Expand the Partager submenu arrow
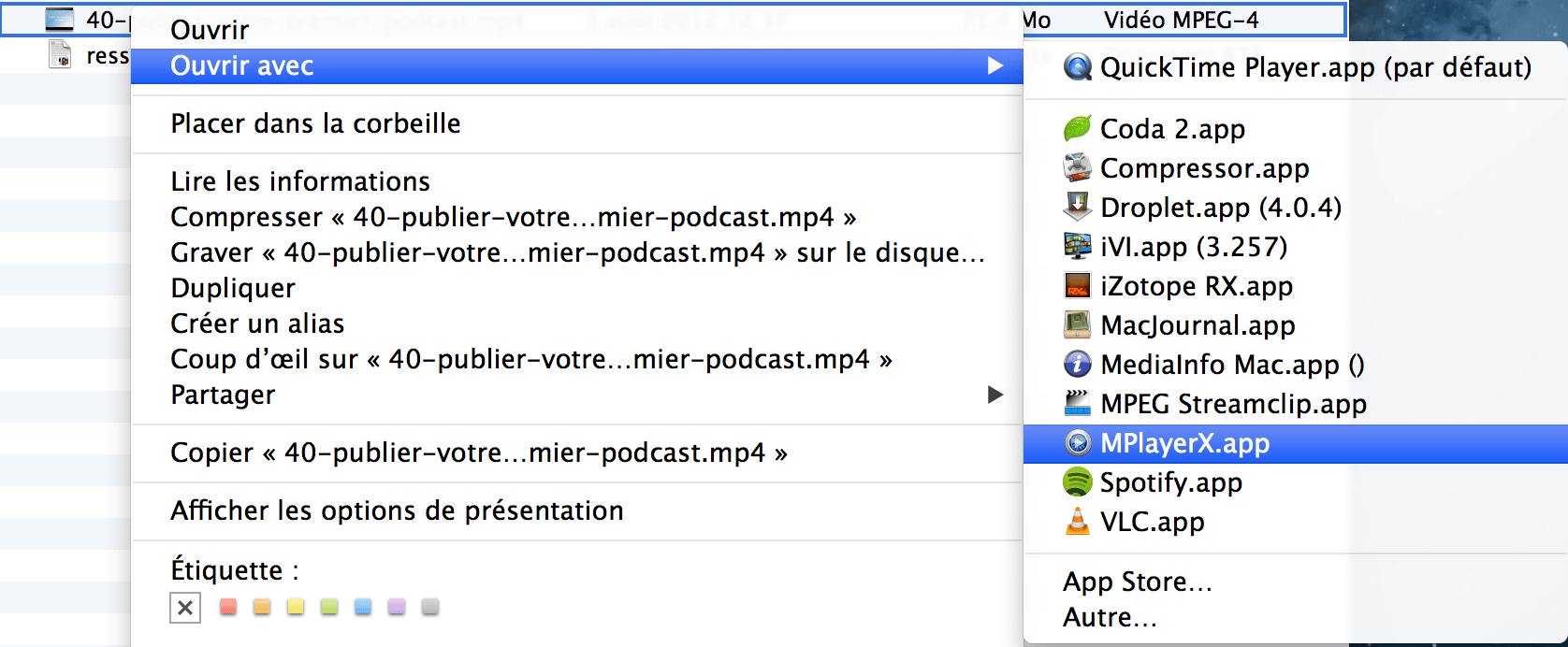 pos(995,395)
